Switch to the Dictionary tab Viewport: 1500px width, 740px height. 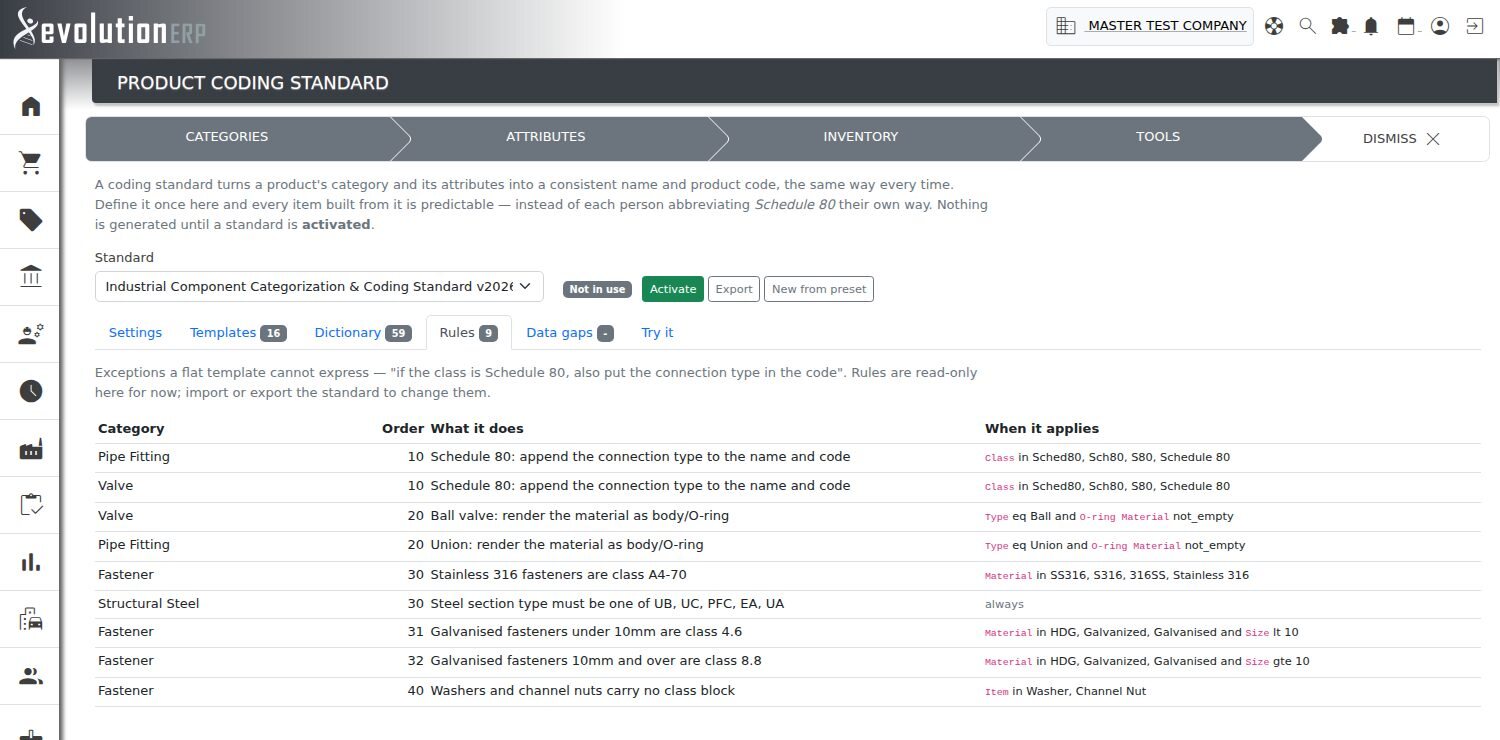pyautogui.click(x=362, y=333)
